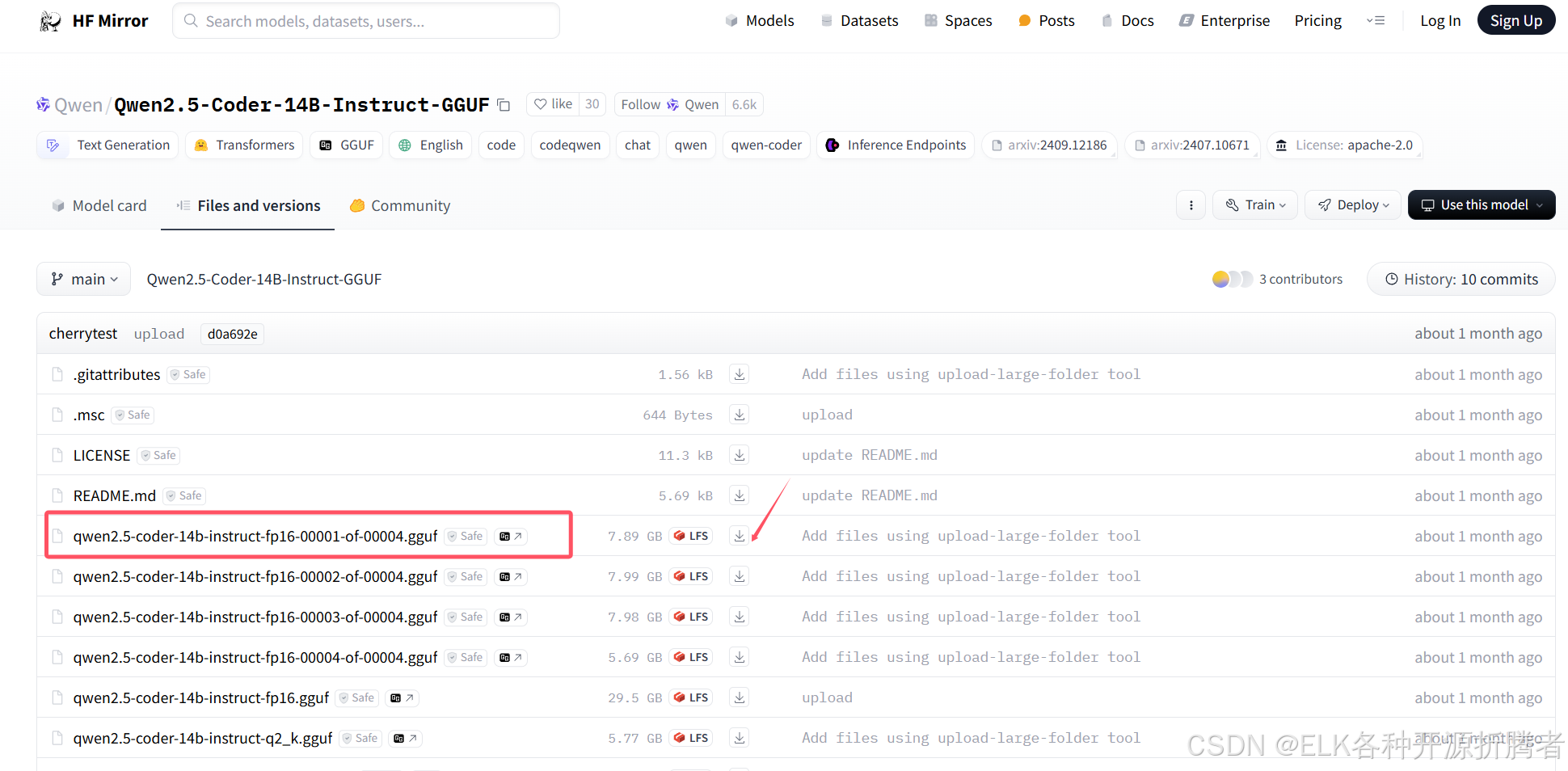1568x771 pixels.
Task: Click the Text Generation tag
Action: click(x=107, y=145)
